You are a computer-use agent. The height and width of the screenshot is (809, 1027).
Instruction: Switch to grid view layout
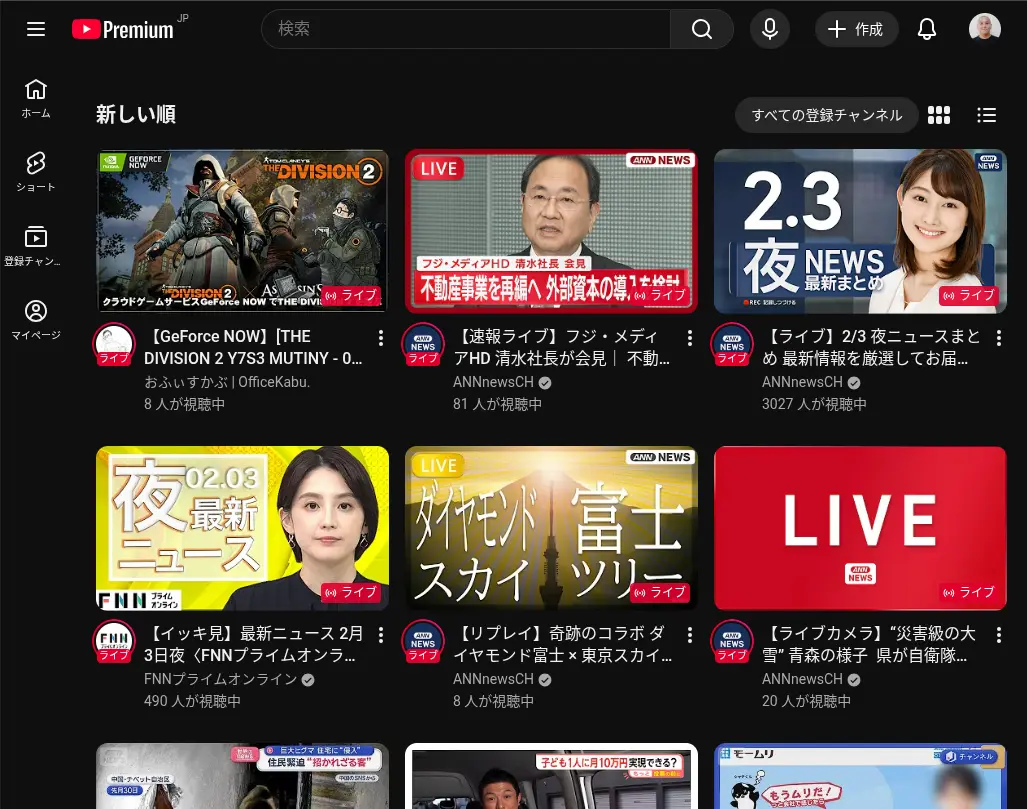click(x=939, y=115)
